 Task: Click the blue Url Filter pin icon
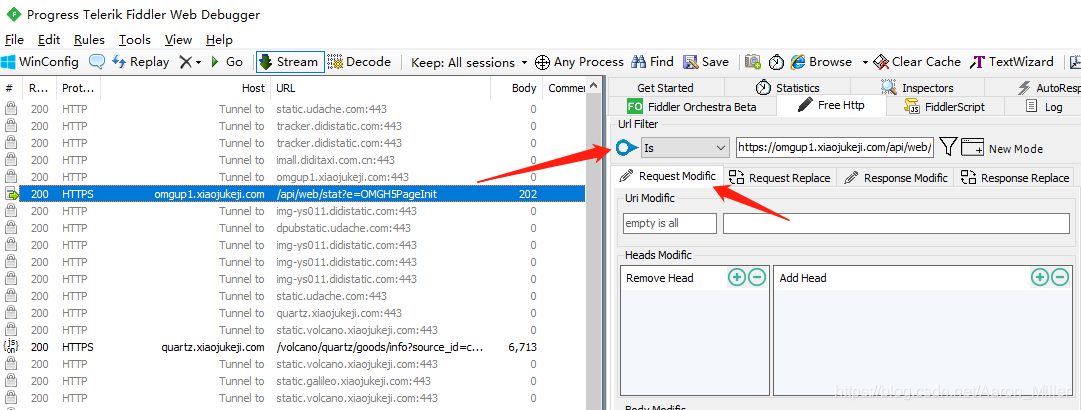pos(627,147)
